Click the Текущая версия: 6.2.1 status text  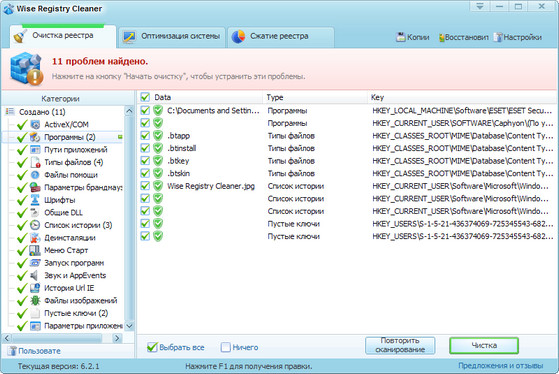58,366
